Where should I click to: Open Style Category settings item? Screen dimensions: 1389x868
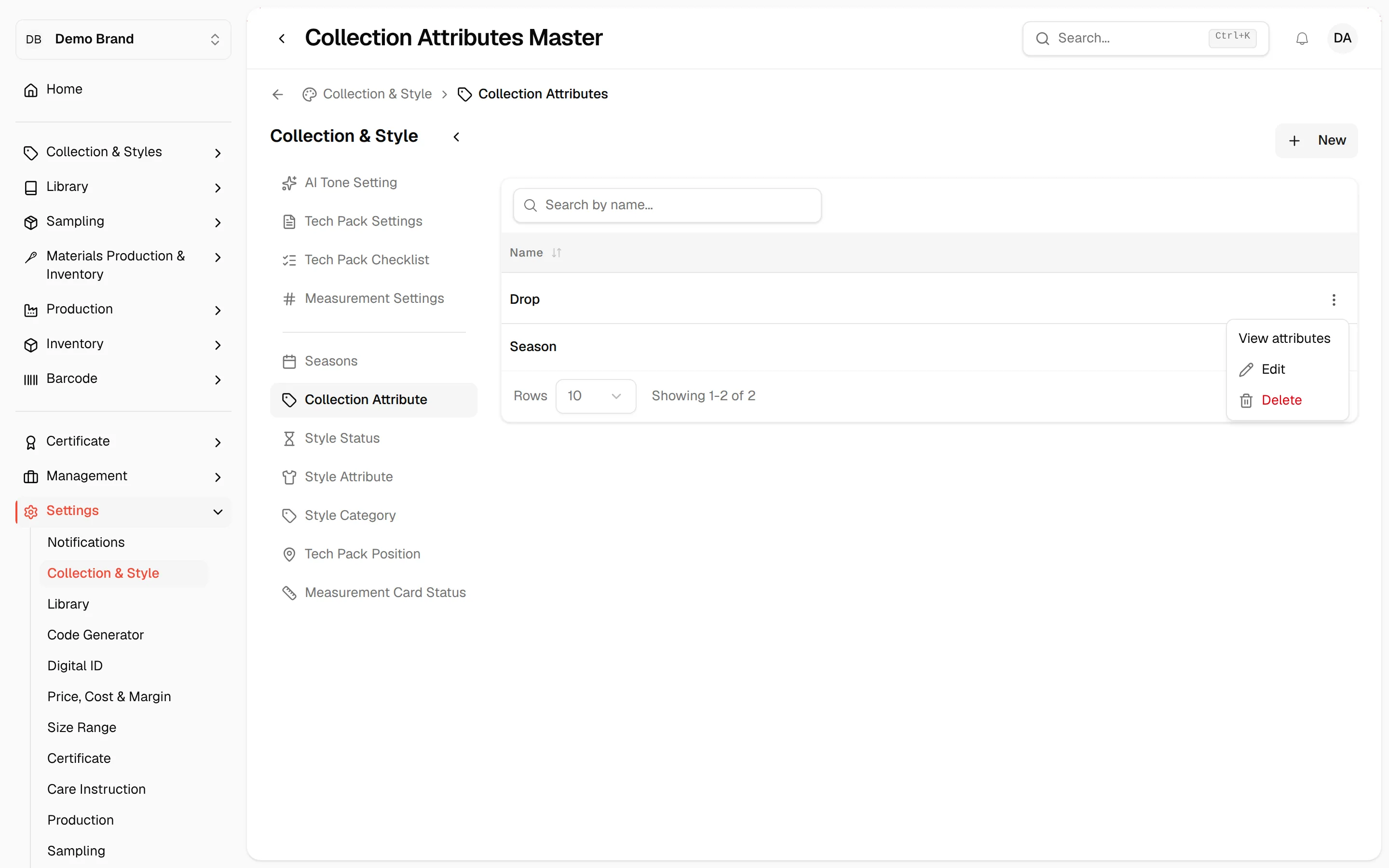pyautogui.click(x=374, y=515)
